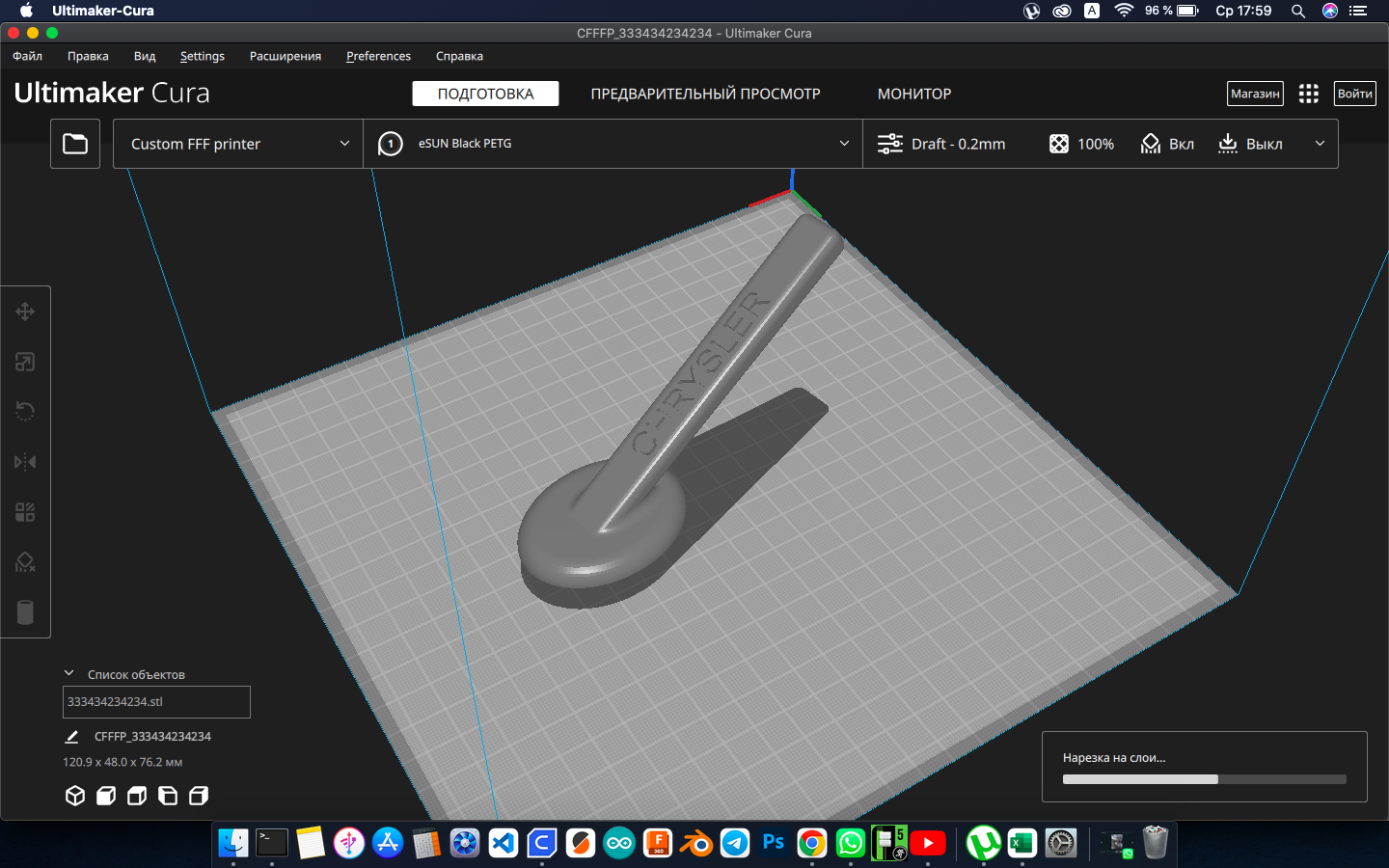Click the job name CFFFP_333434234234
This screenshot has height=868, width=1389.
[152, 737]
